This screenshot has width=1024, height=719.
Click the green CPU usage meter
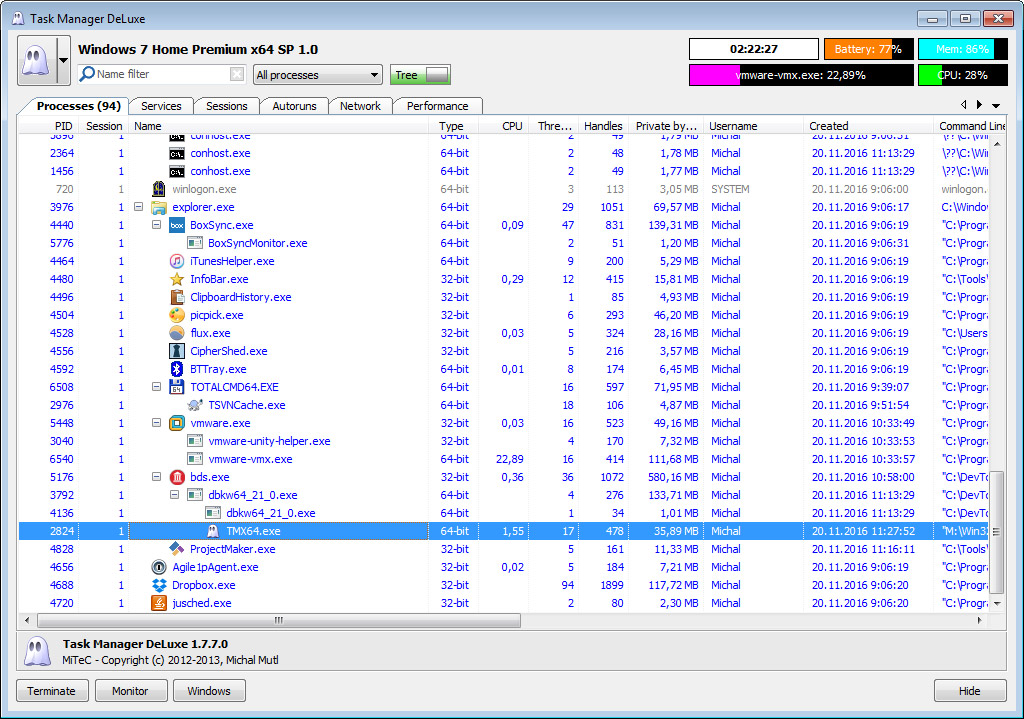(962, 75)
